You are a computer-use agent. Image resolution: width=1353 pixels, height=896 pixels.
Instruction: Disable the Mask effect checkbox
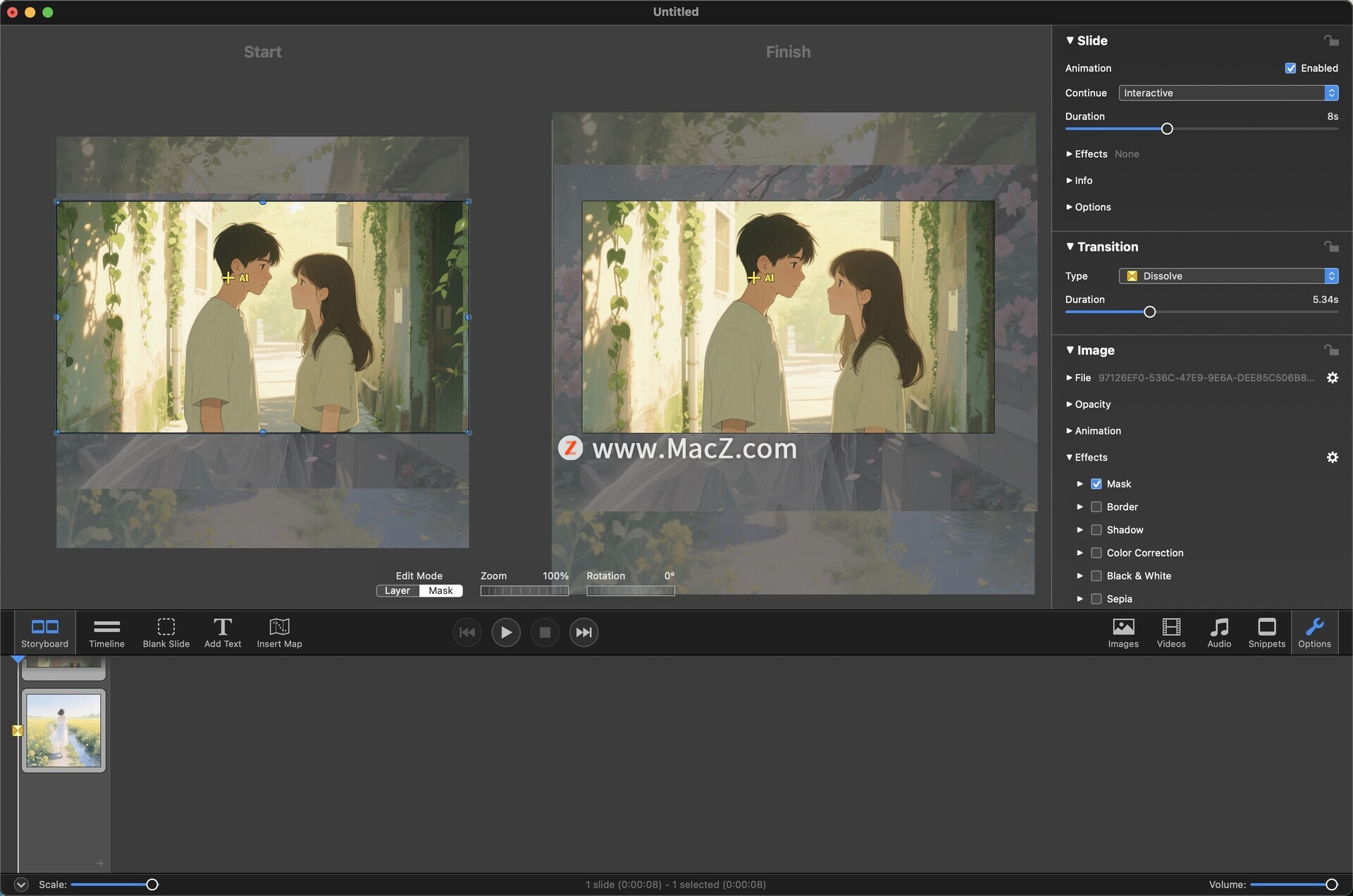coord(1096,484)
